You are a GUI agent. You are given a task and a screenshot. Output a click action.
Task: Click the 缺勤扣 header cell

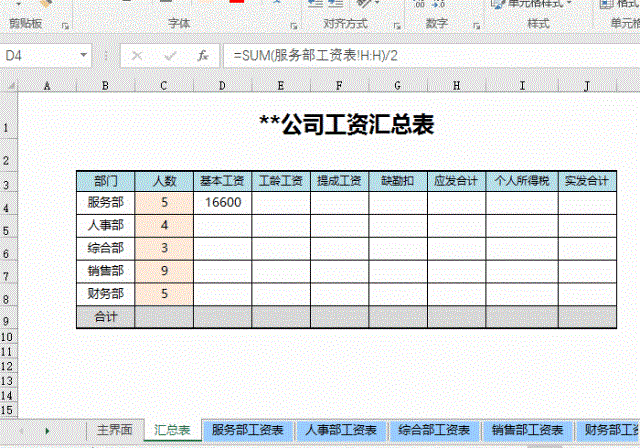tap(398, 181)
